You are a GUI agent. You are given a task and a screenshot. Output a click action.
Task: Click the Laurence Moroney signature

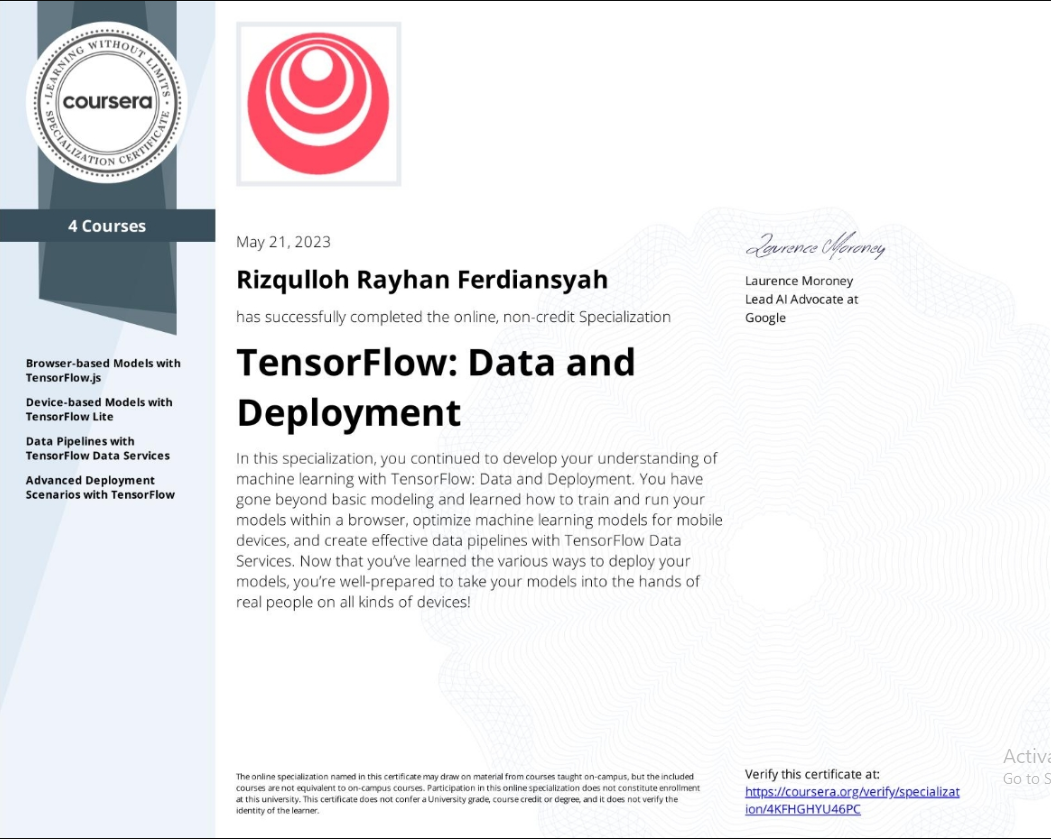click(x=817, y=244)
